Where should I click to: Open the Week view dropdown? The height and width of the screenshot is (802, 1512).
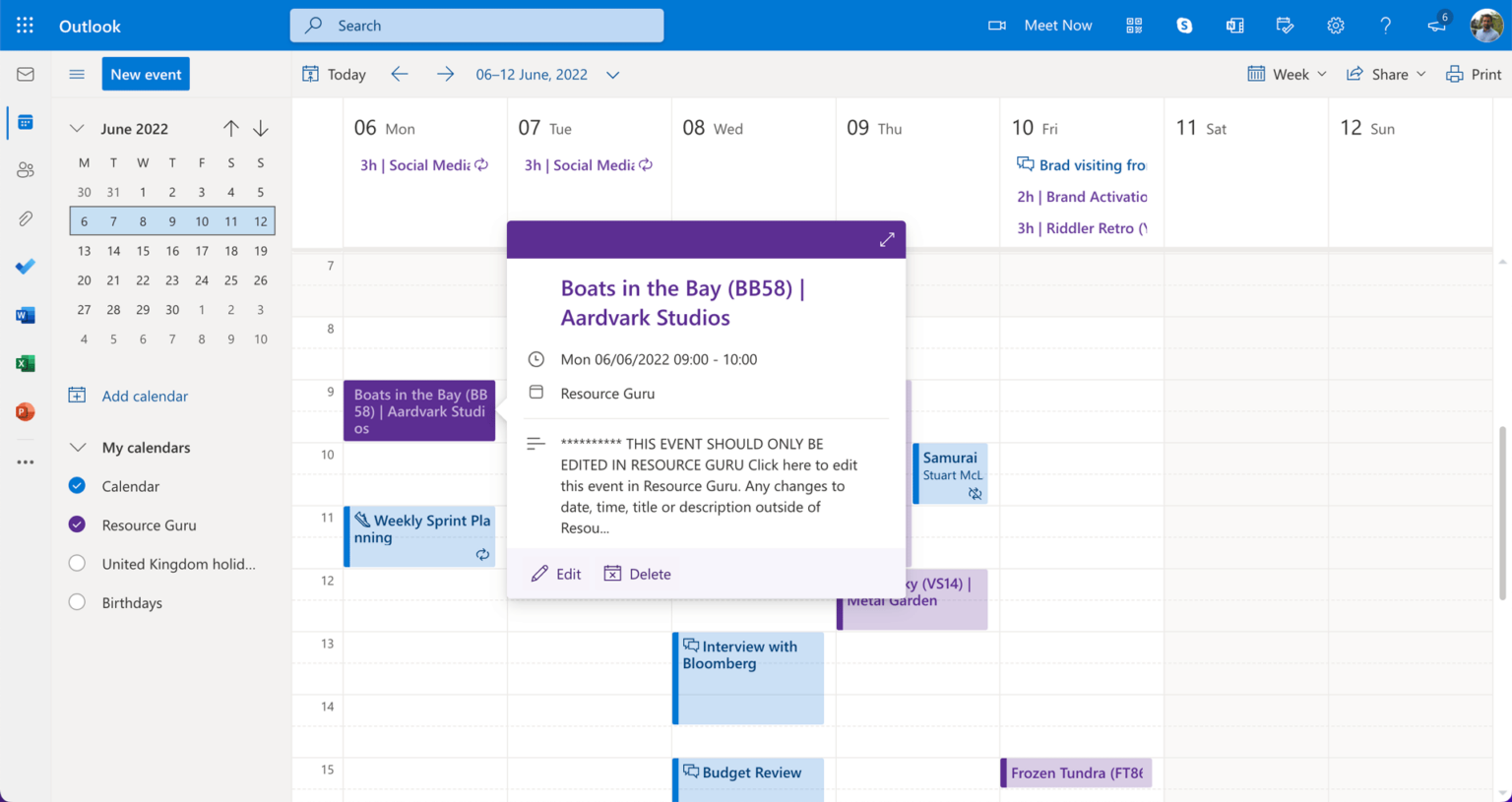pos(1288,75)
